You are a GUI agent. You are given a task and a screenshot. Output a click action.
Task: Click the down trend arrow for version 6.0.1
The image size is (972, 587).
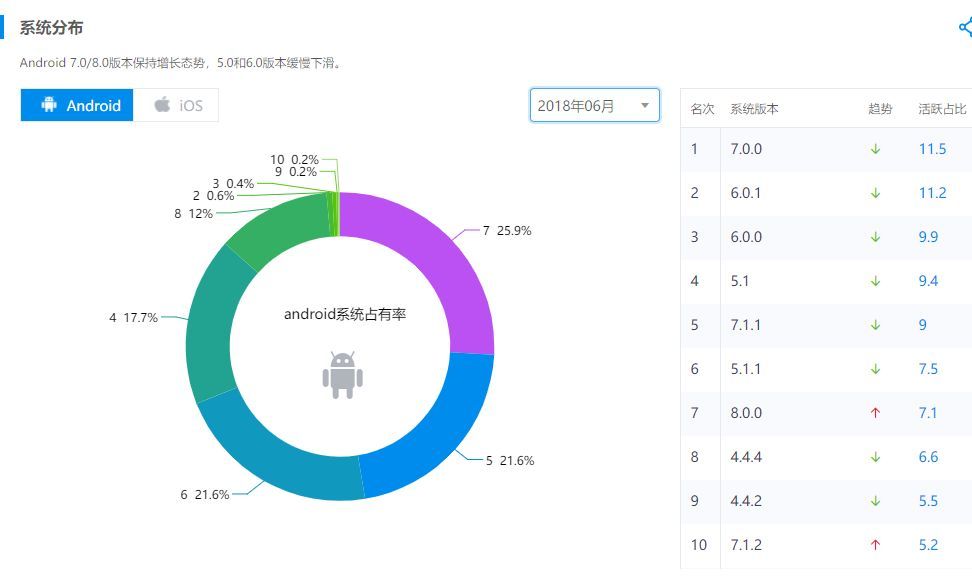875,193
